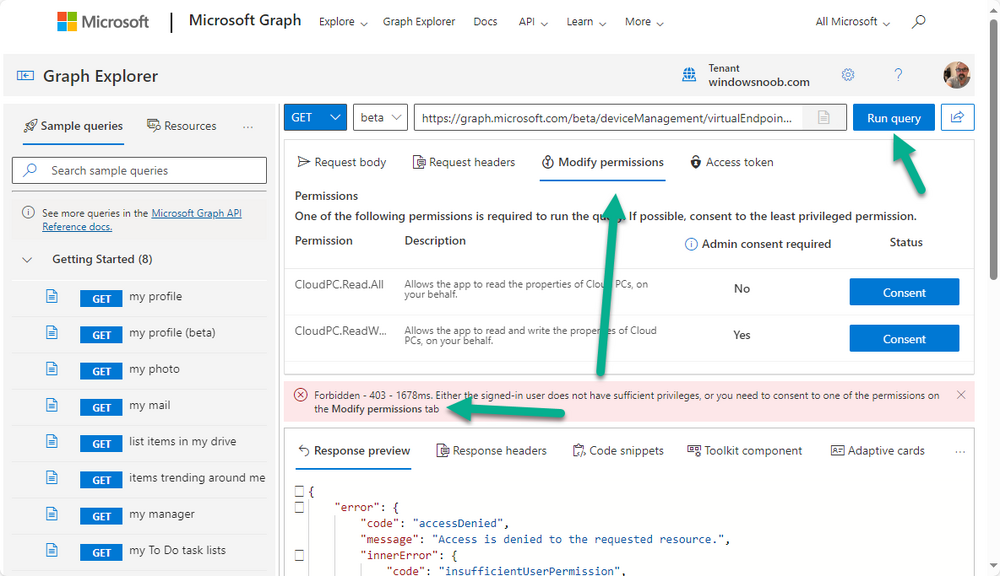Viewport: 1000px width, 576px height.
Task: Click the tenant globe icon
Action: [689, 75]
